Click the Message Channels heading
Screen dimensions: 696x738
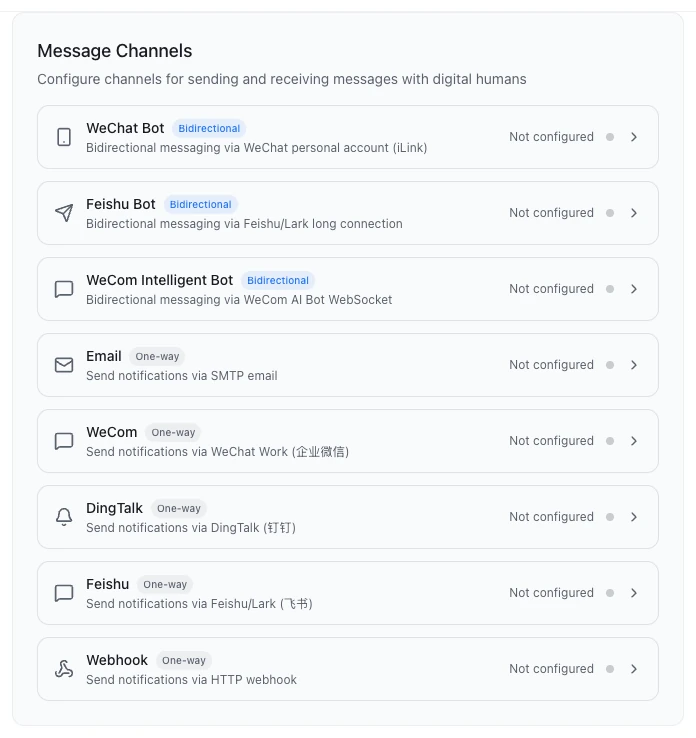(x=115, y=51)
